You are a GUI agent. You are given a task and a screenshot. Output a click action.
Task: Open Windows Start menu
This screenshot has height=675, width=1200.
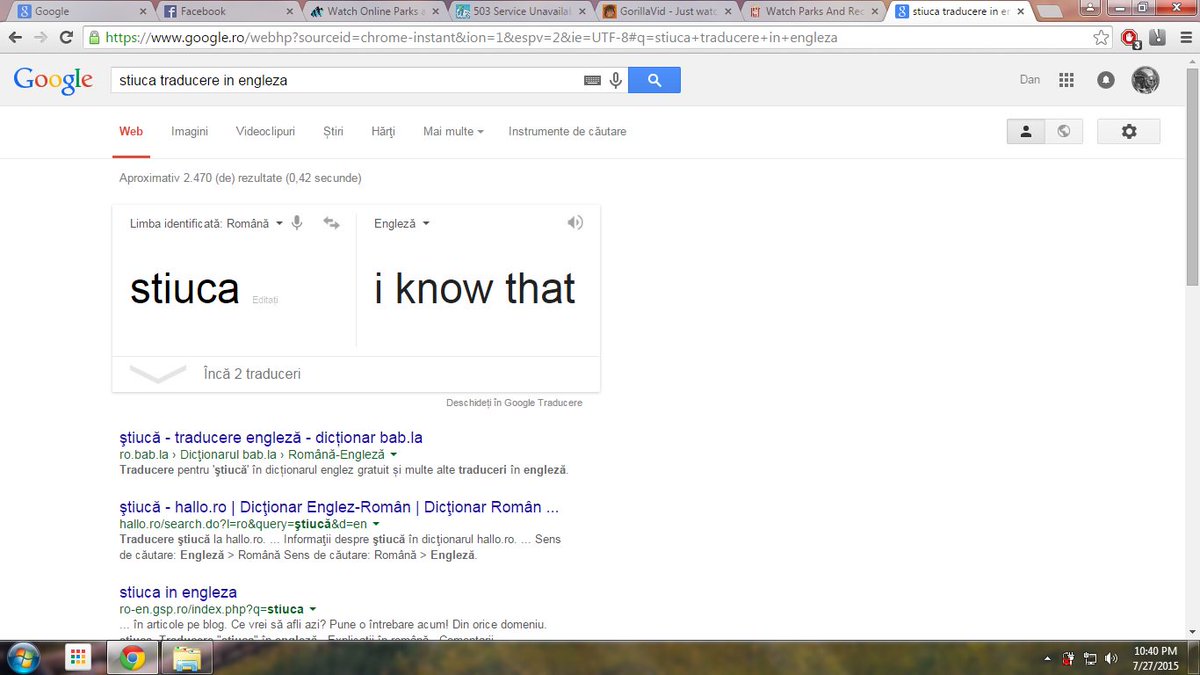click(23, 658)
